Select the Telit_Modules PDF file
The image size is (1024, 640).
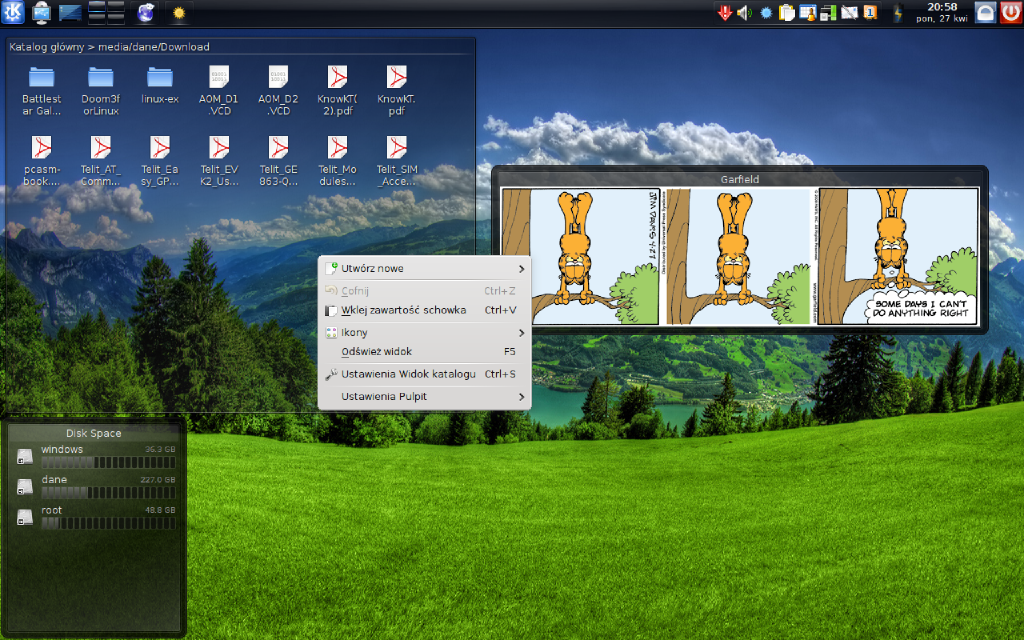click(x=337, y=161)
